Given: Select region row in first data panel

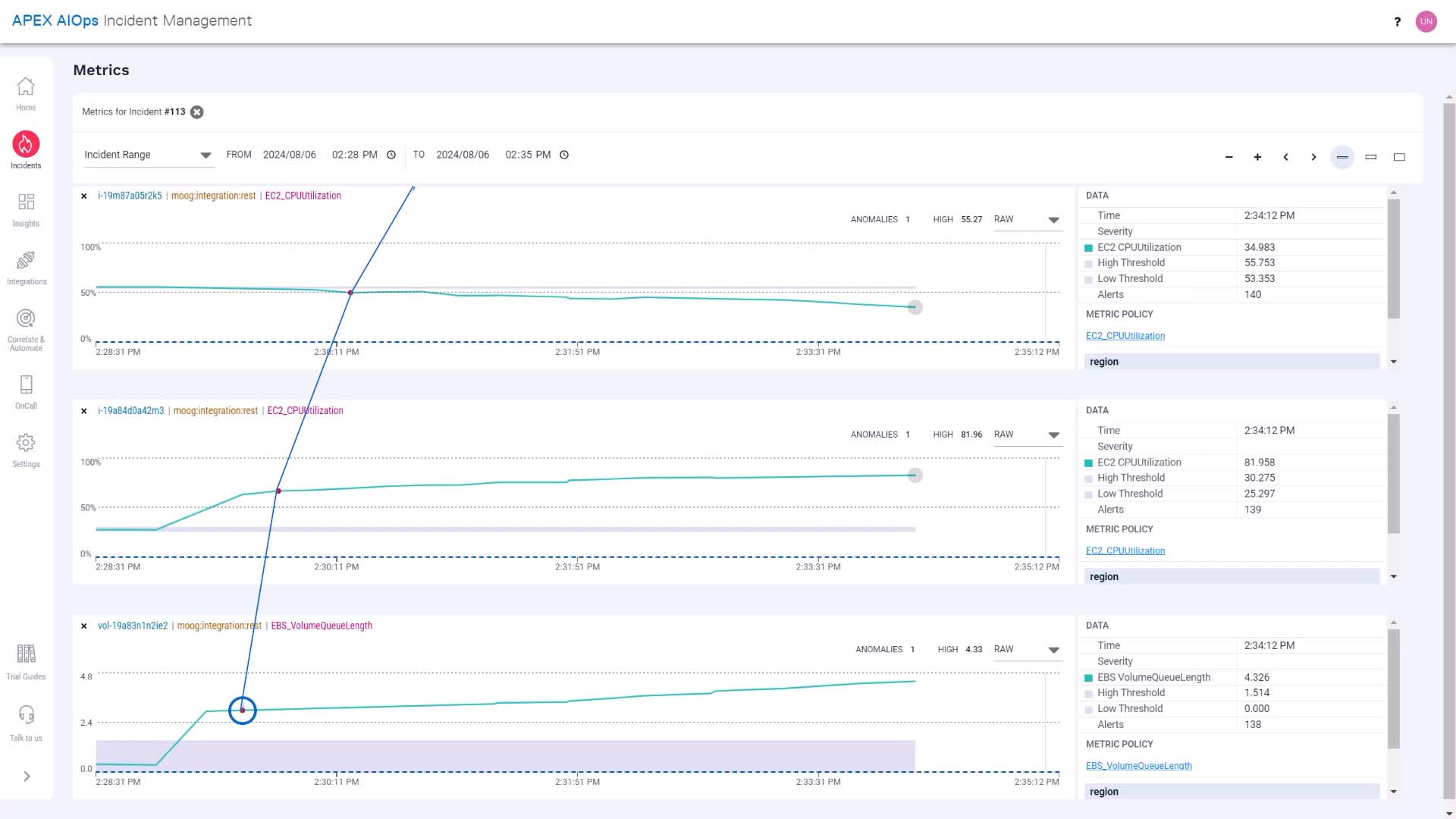Looking at the screenshot, I should [x=1232, y=362].
